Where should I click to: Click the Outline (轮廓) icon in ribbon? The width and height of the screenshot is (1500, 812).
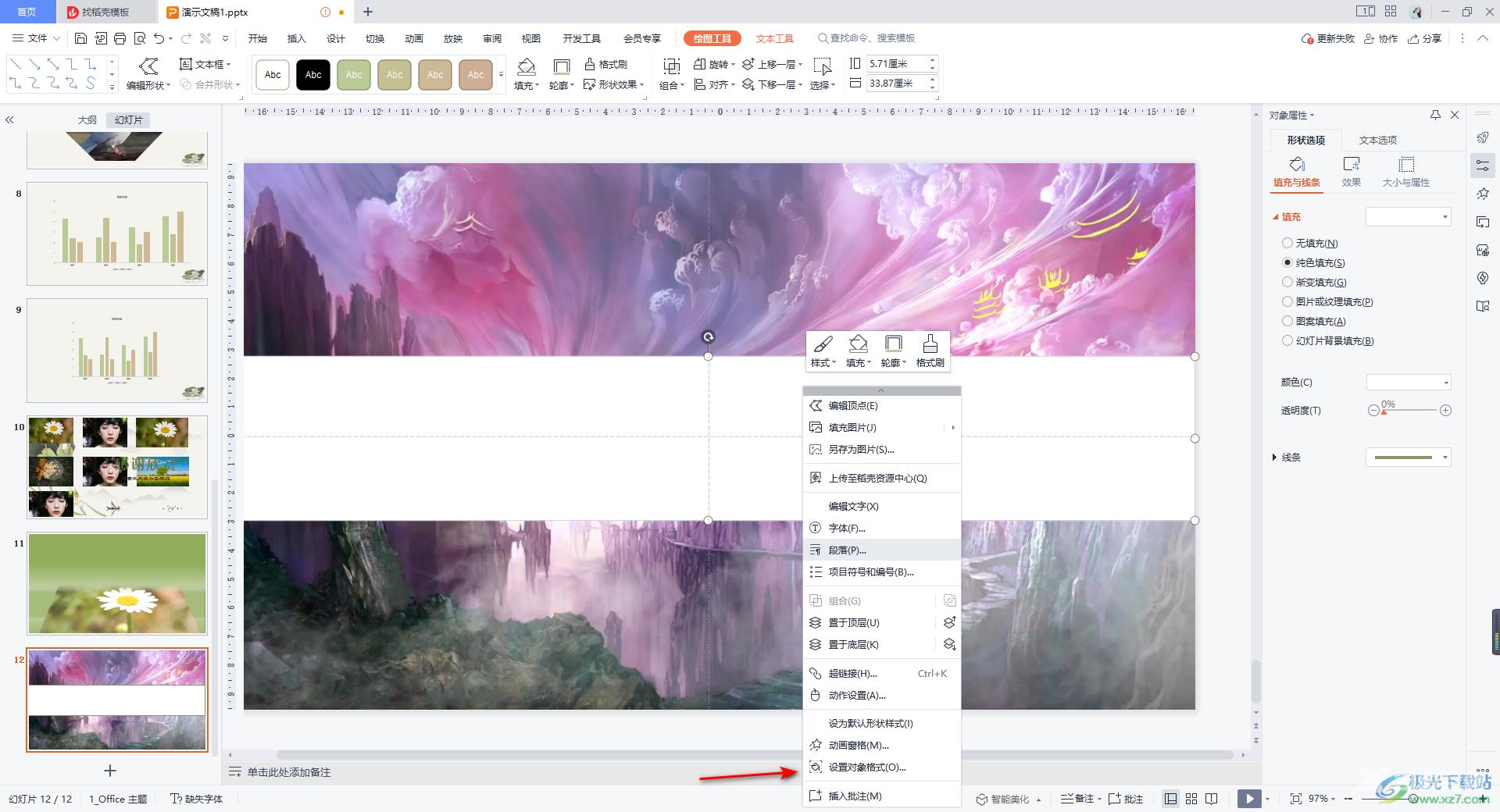tap(561, 67)
